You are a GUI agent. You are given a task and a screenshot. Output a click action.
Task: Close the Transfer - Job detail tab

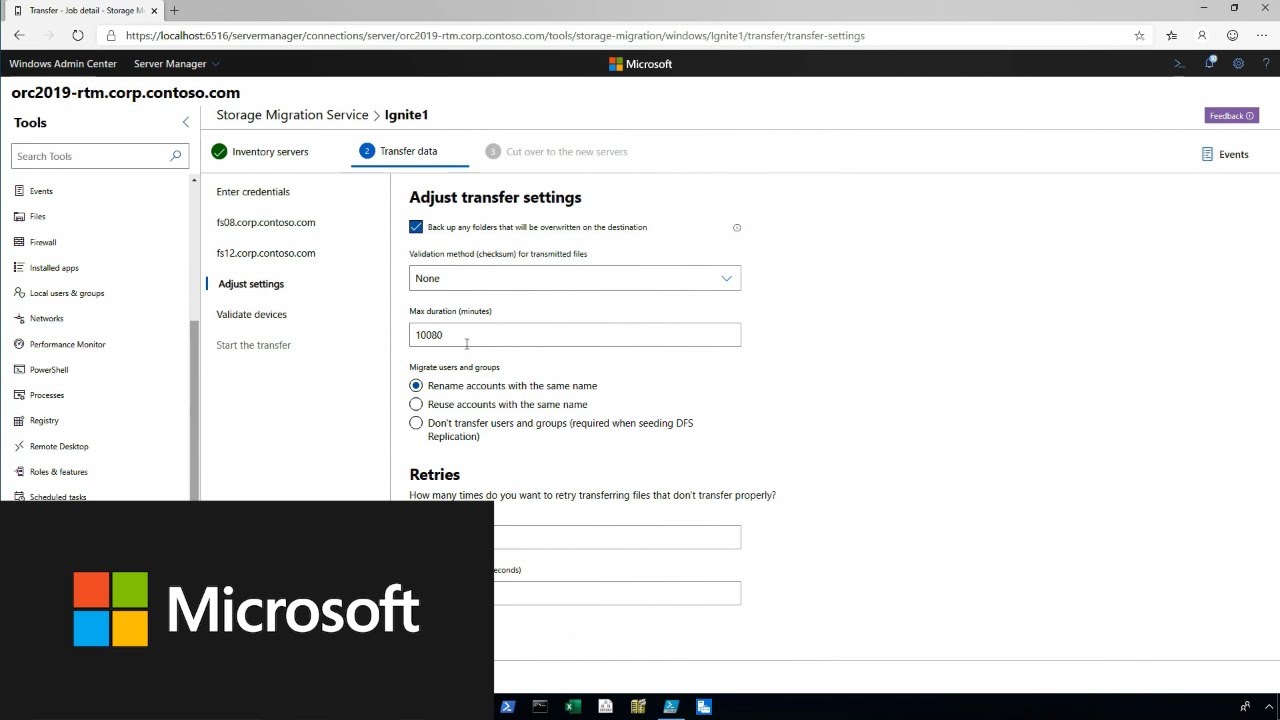[154, 10]
